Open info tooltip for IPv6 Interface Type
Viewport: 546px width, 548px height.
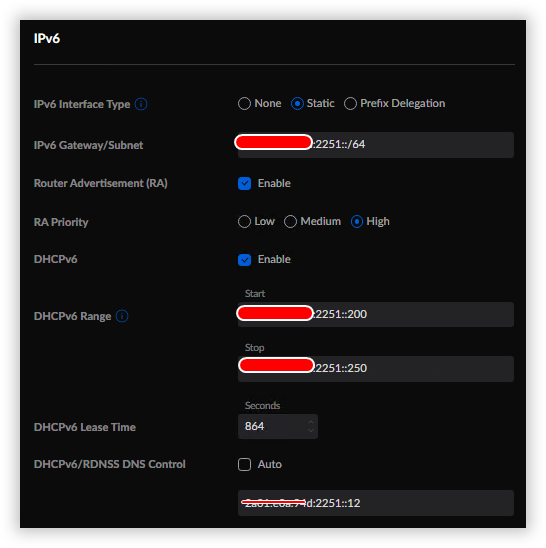coord(141,104)
